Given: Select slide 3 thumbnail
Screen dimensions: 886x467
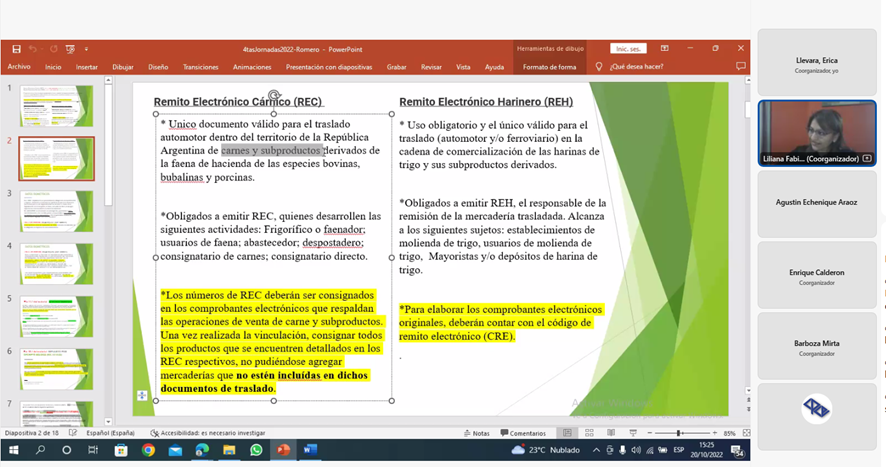Looking at the screenshot, I should [57, 211].
